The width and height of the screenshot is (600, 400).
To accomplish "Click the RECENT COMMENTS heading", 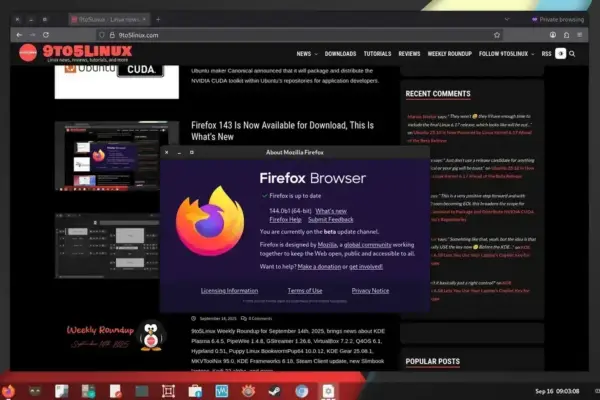I will pos(438,94).
